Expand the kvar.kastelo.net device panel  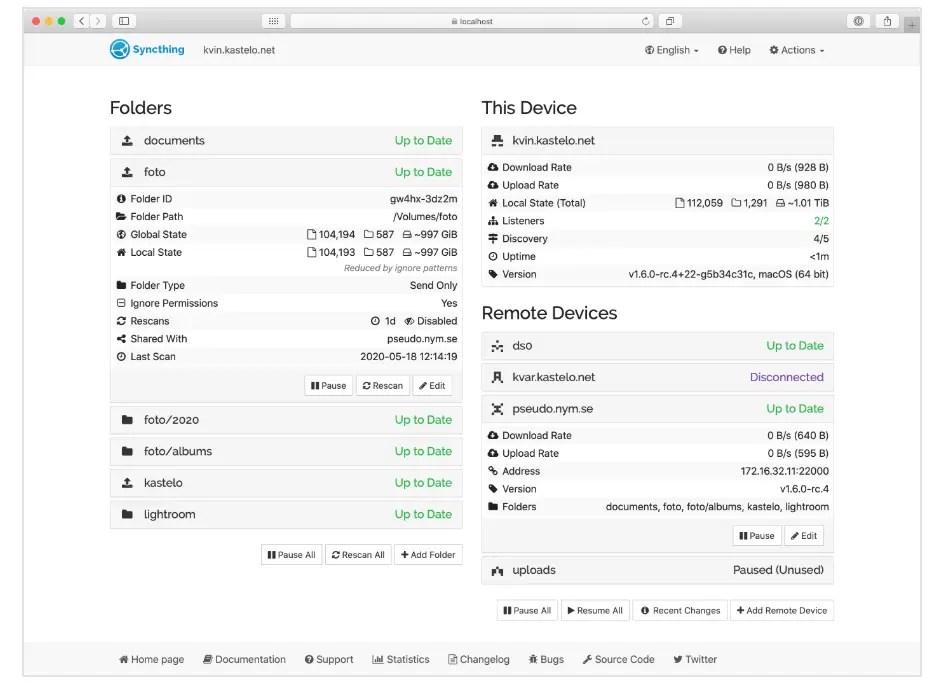(x=658, y=377)
